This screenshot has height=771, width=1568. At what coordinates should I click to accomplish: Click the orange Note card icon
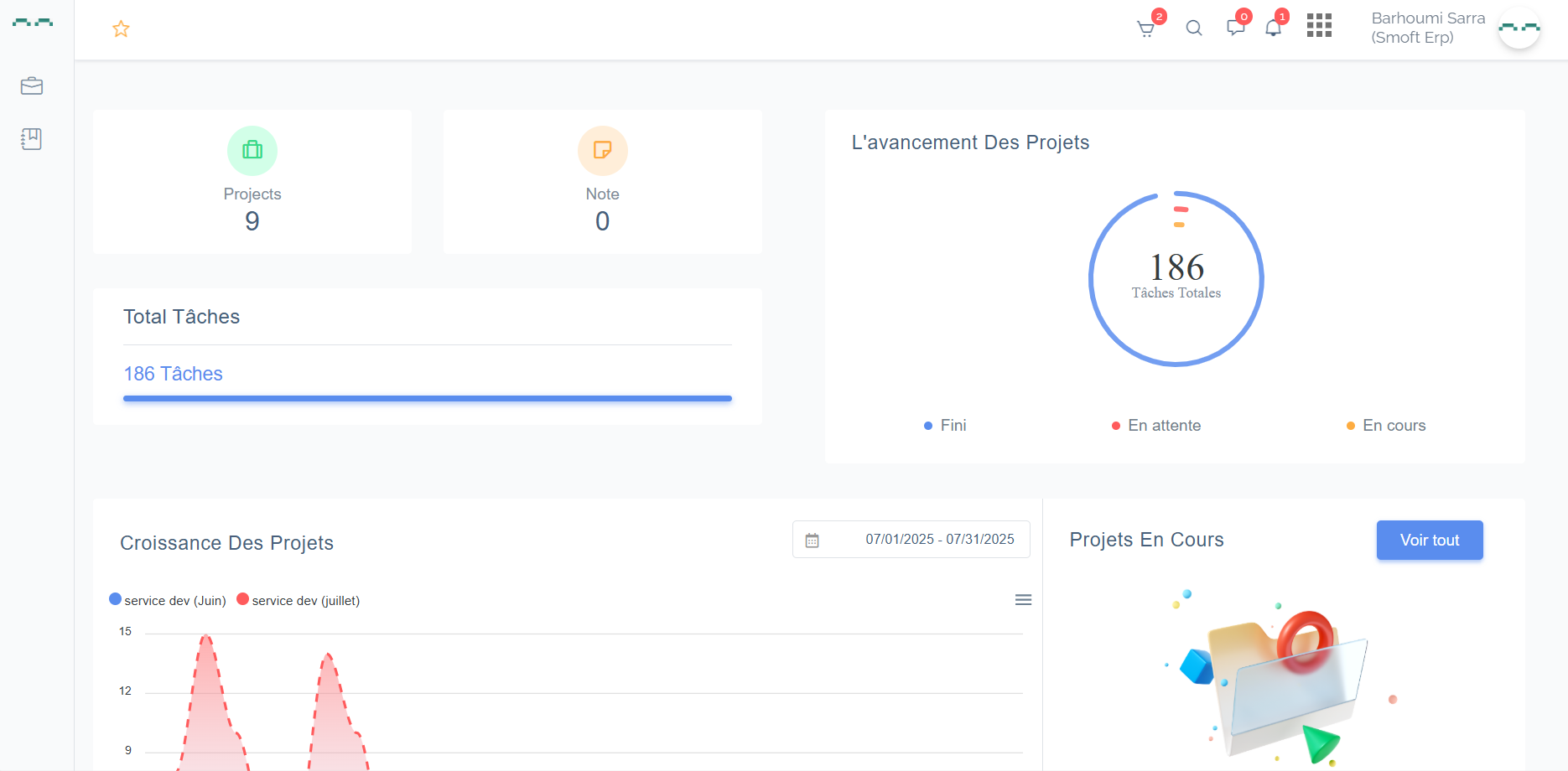point(602,151)
